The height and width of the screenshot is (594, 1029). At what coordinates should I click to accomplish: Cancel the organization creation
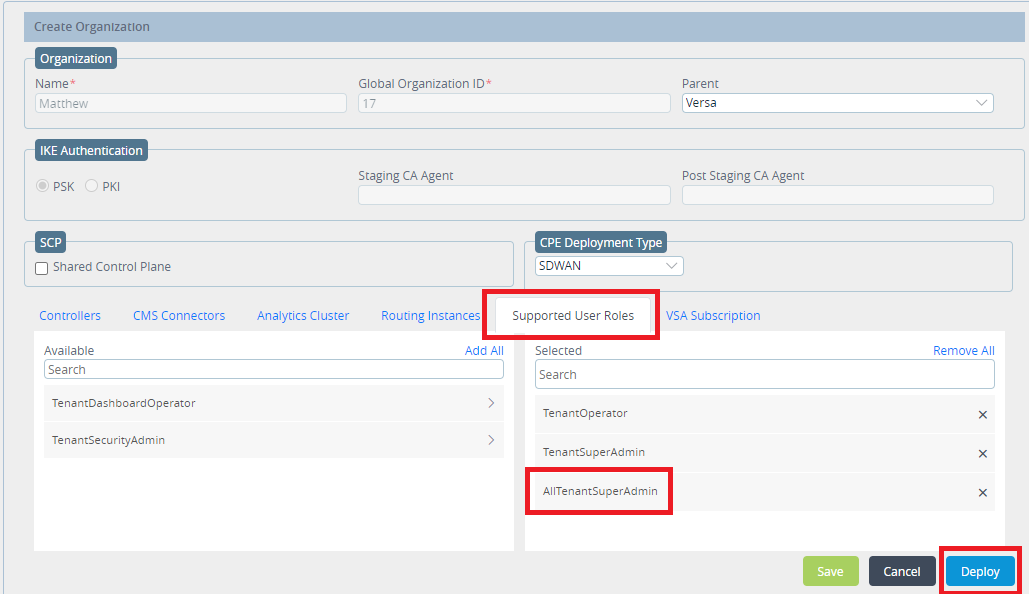click(x=901, y=571)
